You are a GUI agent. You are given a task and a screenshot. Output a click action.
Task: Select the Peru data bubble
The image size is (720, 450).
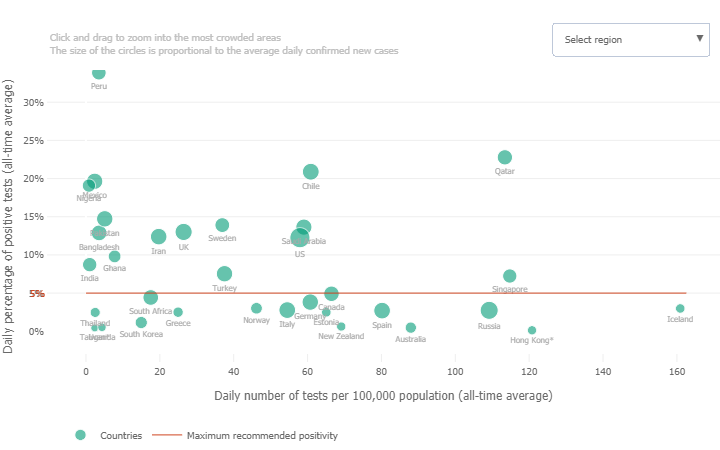point(99,72)
